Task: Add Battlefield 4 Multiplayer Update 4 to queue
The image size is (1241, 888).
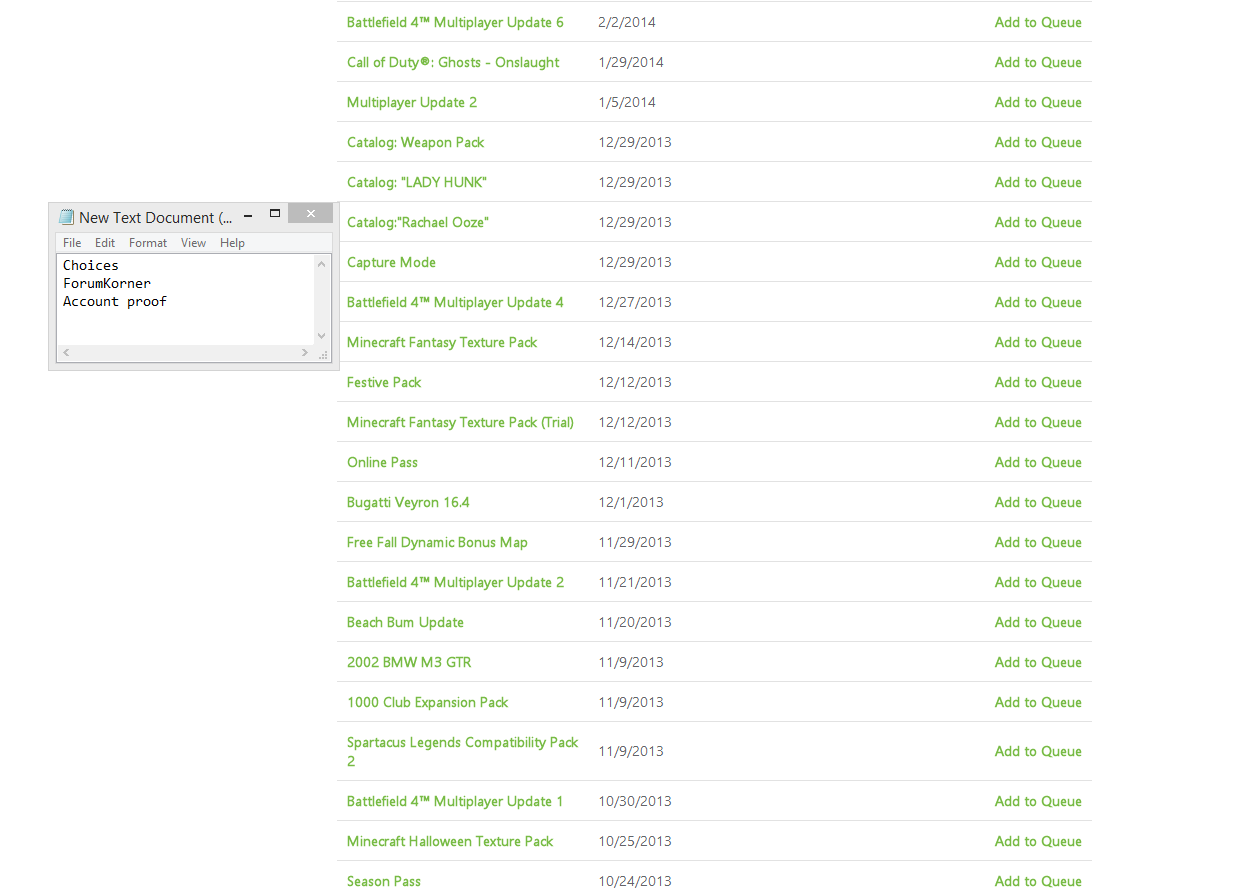Action: click(x=1038, y=302)
